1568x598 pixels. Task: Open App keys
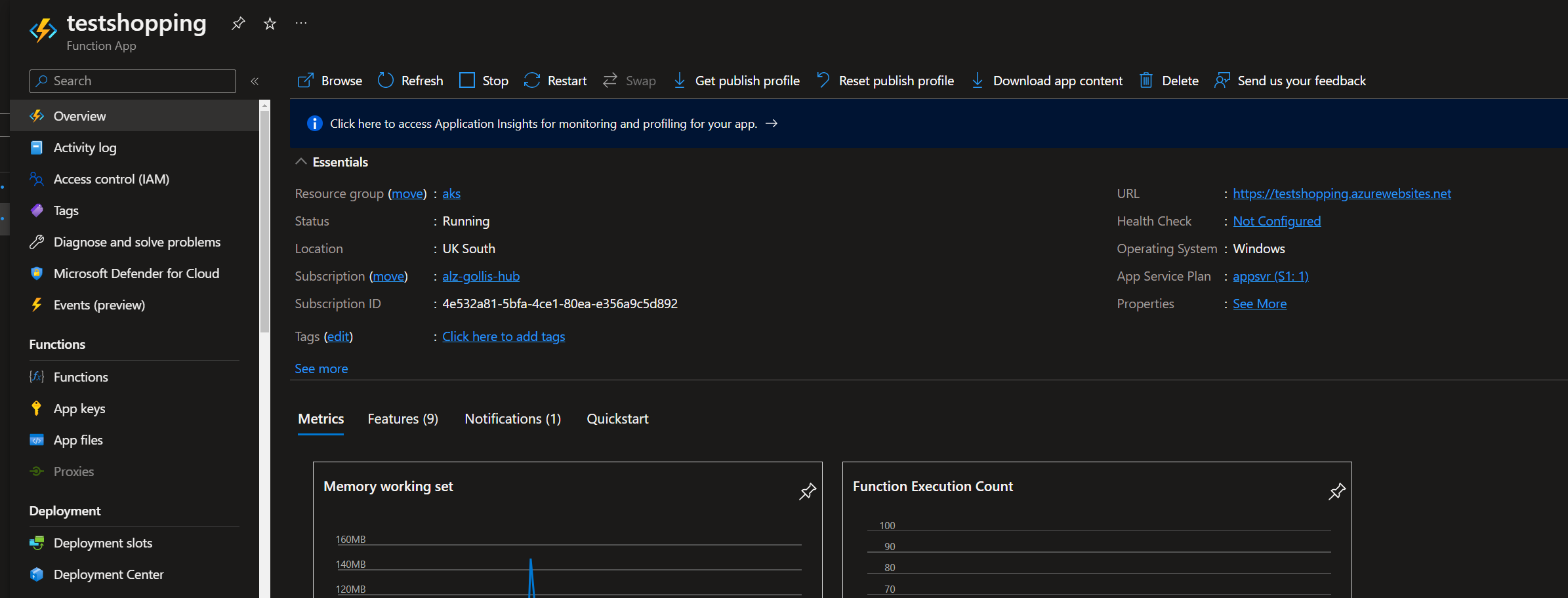(135, 409)
